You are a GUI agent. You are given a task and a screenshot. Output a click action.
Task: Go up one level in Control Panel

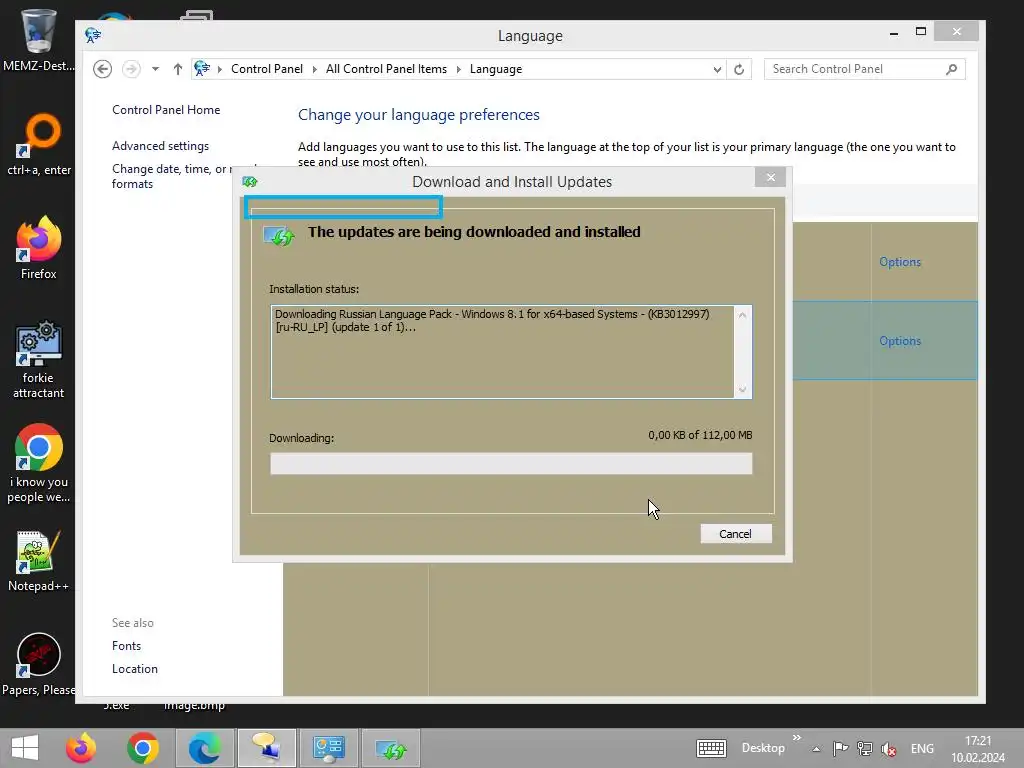click(178, 69)
